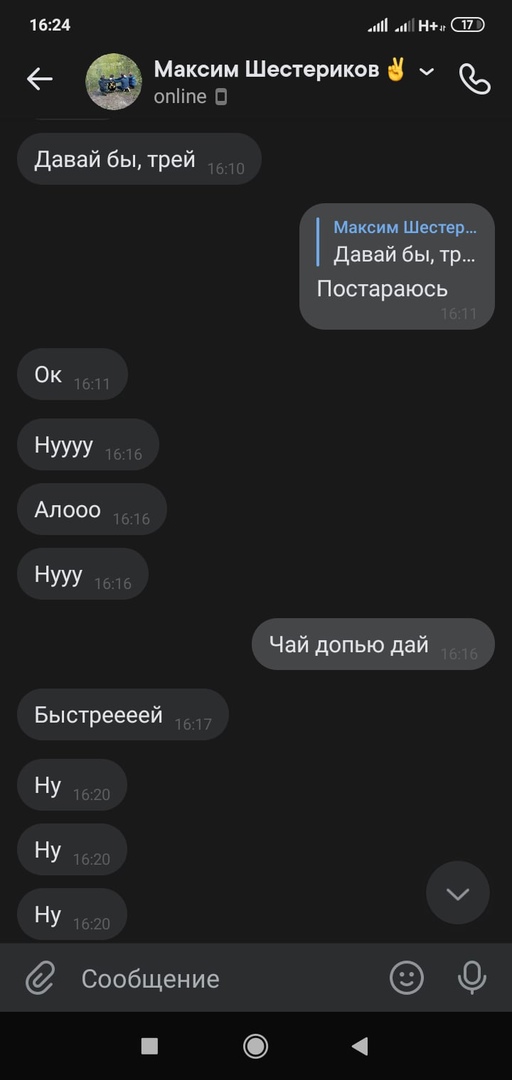Image resolution: width=512 pixels, height=1080 pixels.
Task: Focus the Сообщение text input field
Action: tap(227, 978)
